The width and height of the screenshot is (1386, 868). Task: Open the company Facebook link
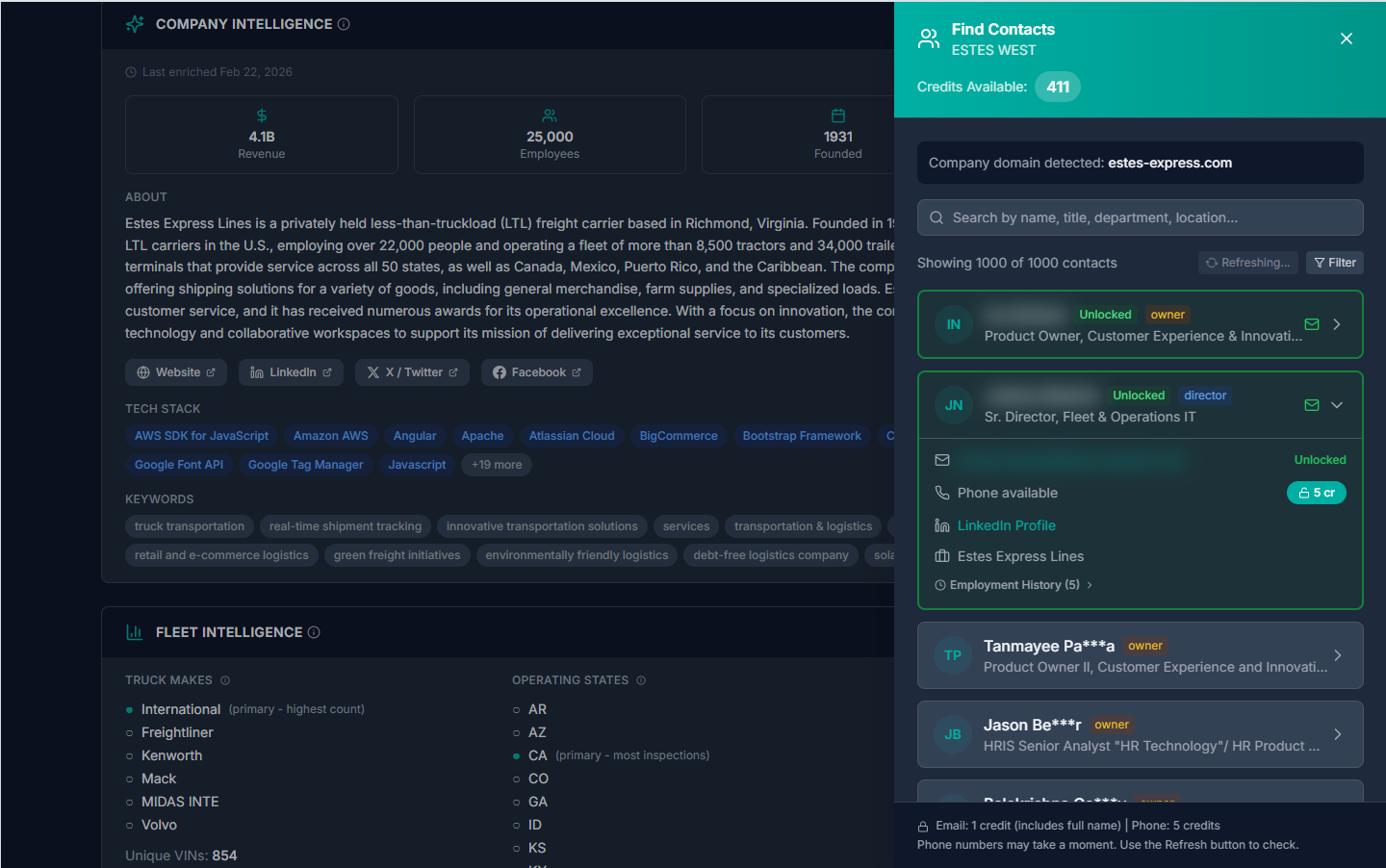coord(536,372)
